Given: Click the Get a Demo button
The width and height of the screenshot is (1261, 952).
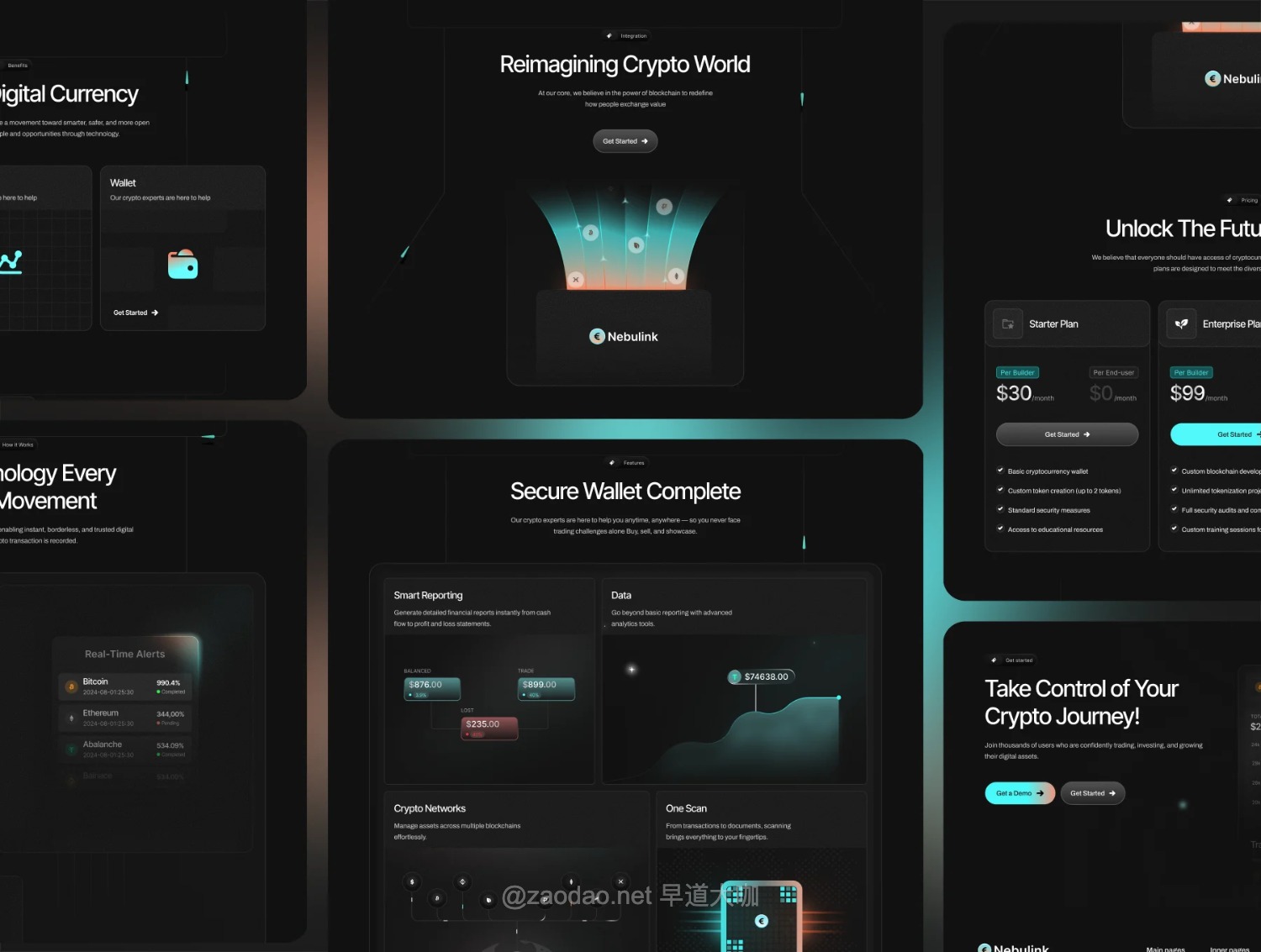Looking at the screenshot, I should pos(1020,793).
